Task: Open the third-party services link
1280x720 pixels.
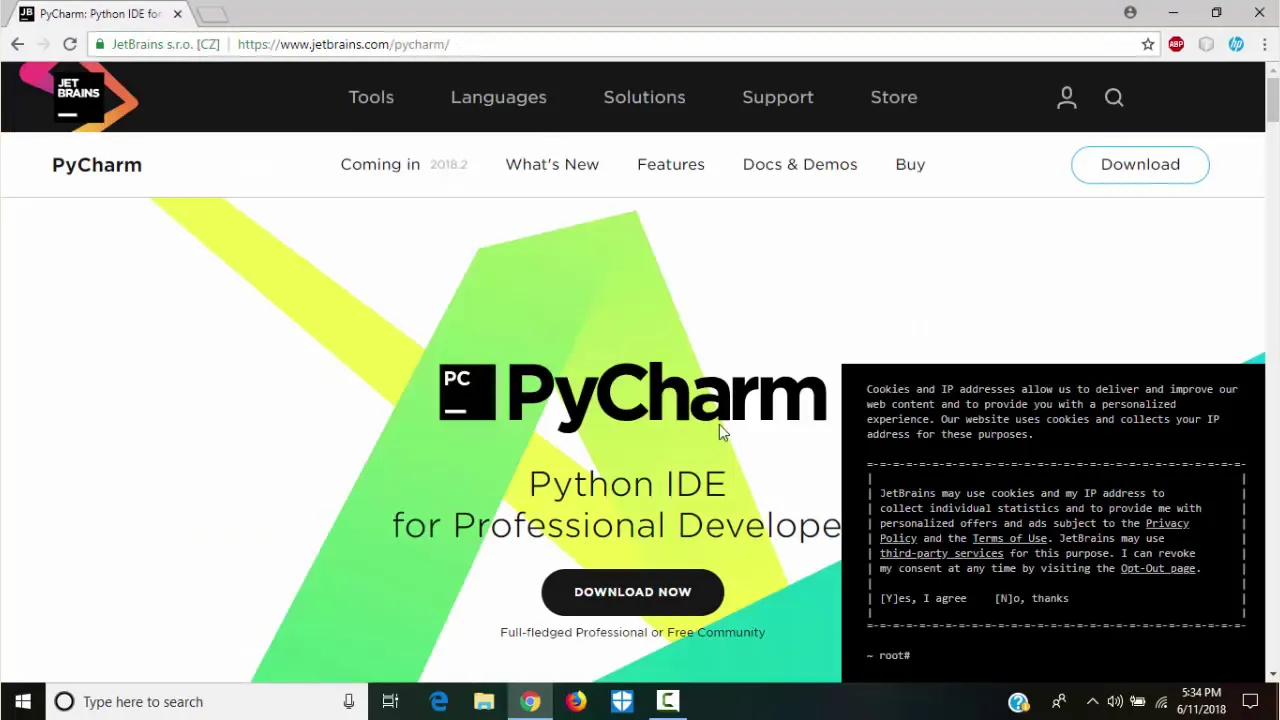Action: tap(941, 553)
